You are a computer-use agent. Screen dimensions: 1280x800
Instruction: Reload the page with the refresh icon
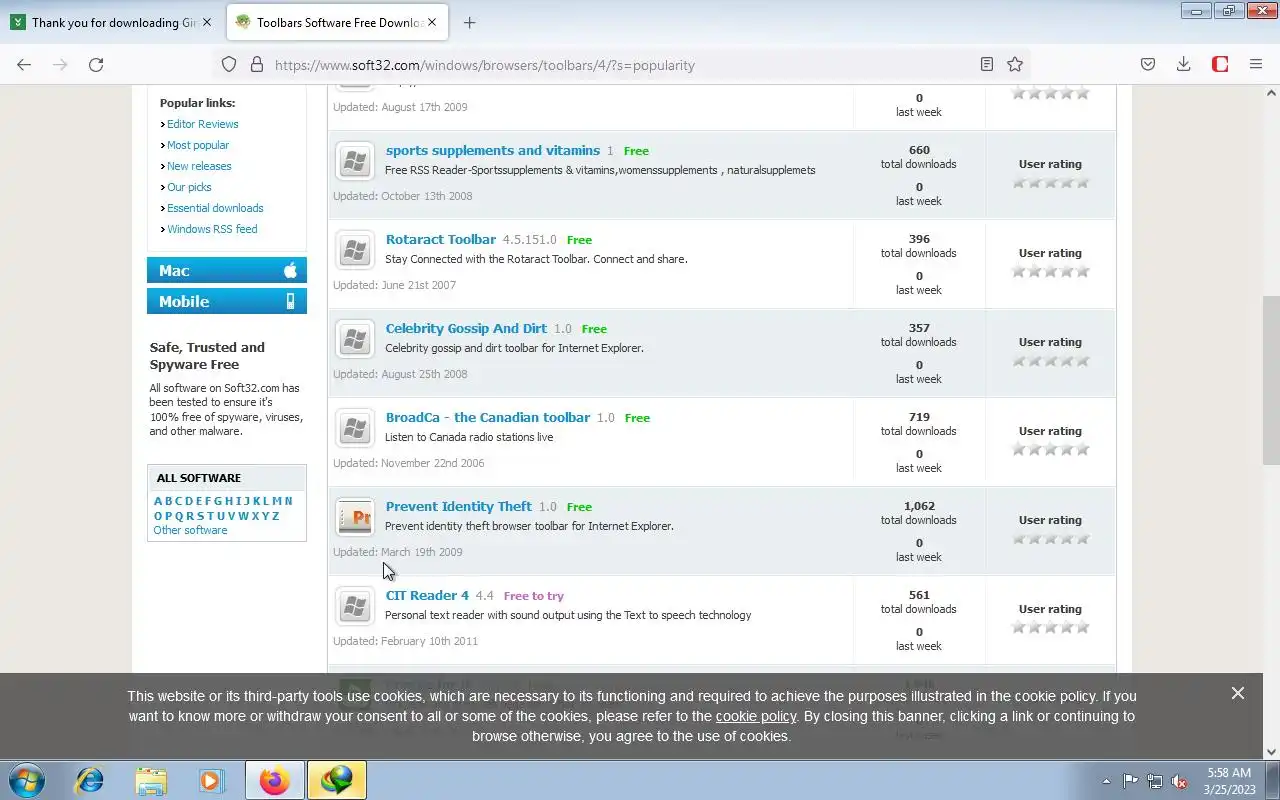point(96,64)
